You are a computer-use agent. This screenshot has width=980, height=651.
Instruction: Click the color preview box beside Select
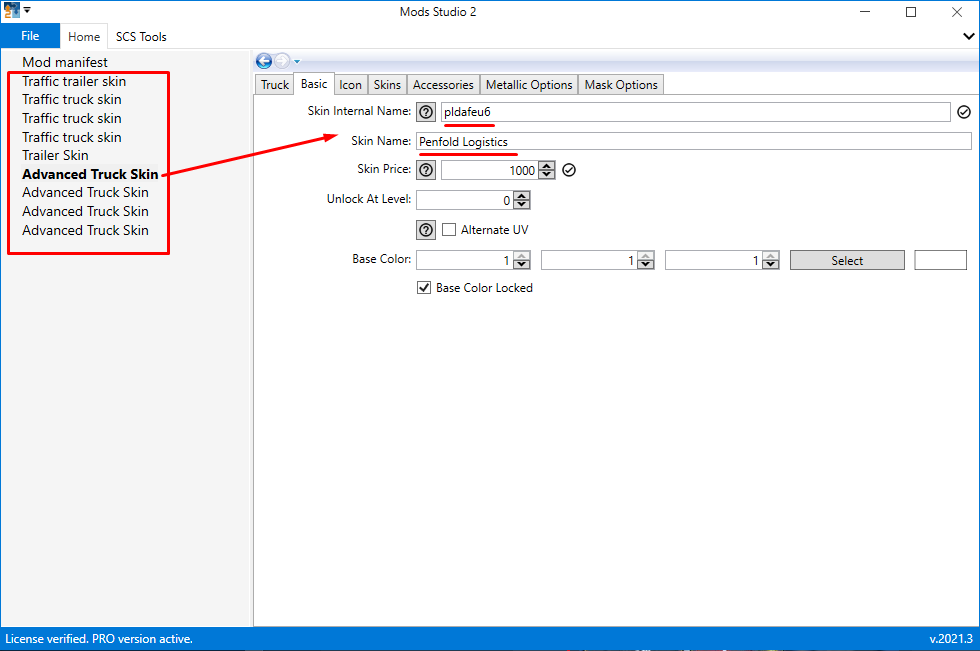pos(940,260)
